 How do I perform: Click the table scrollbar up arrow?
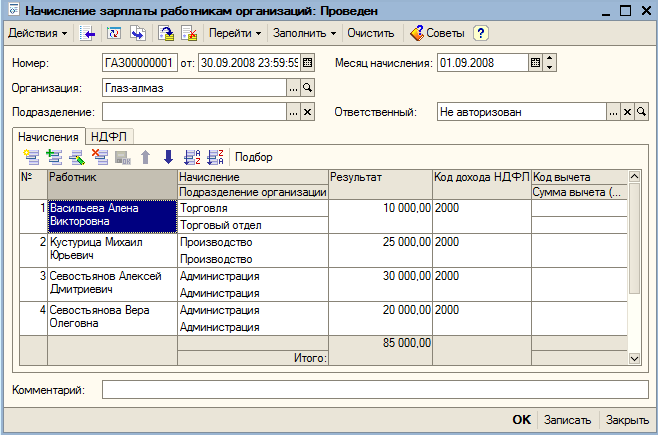pos(634,177)
